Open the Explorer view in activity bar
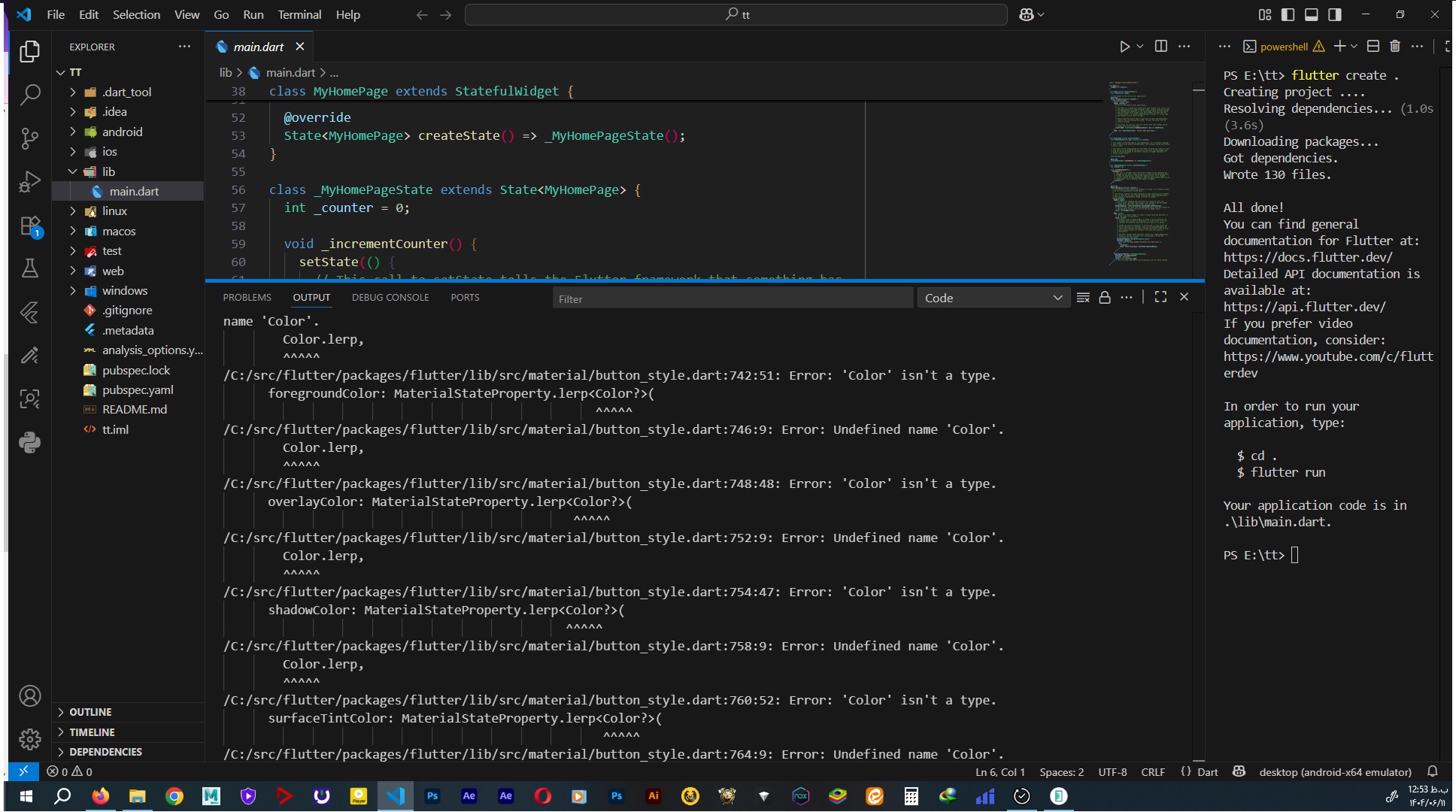The image size is (1456, 812). [30, 51]
